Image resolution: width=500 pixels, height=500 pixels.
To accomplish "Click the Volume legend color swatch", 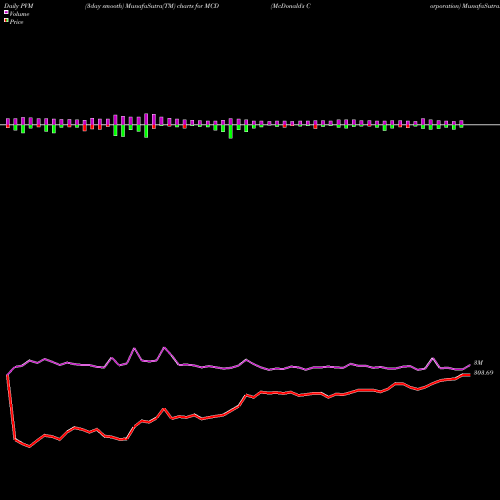I will point(6,12).
